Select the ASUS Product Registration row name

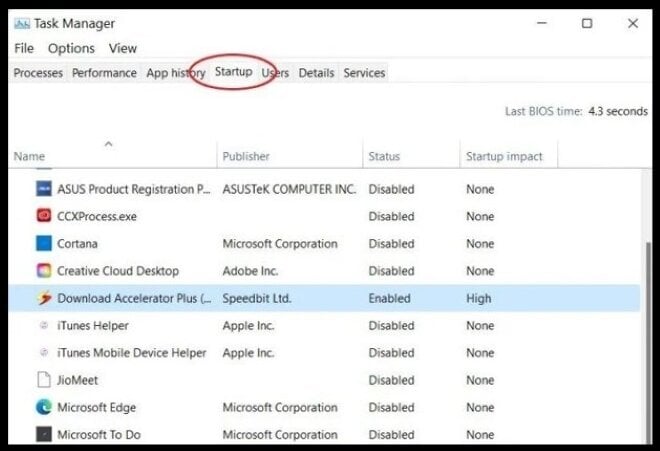pyautogui.click(x=134, y=189)
